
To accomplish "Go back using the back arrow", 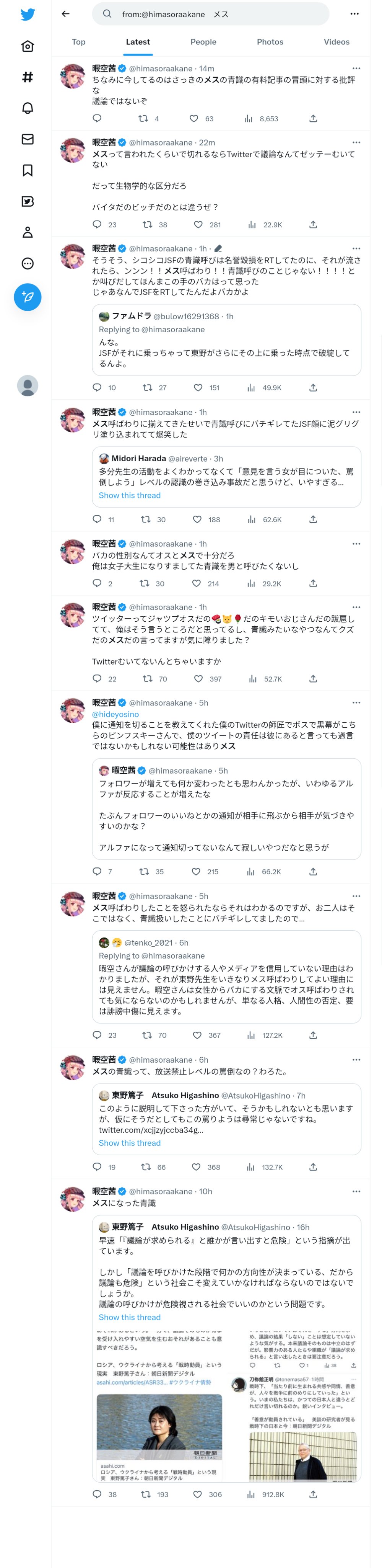I will [x=66, y=14].
